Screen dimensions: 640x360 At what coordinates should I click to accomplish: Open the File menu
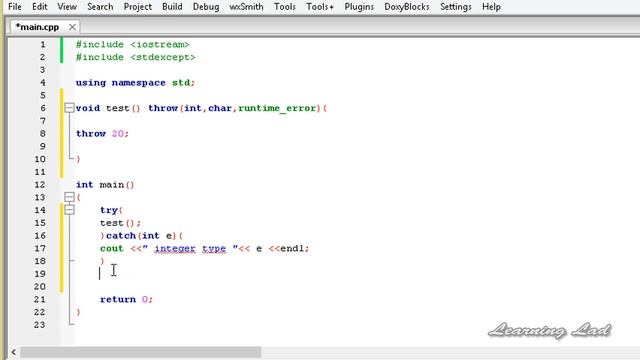click(15, 7)
